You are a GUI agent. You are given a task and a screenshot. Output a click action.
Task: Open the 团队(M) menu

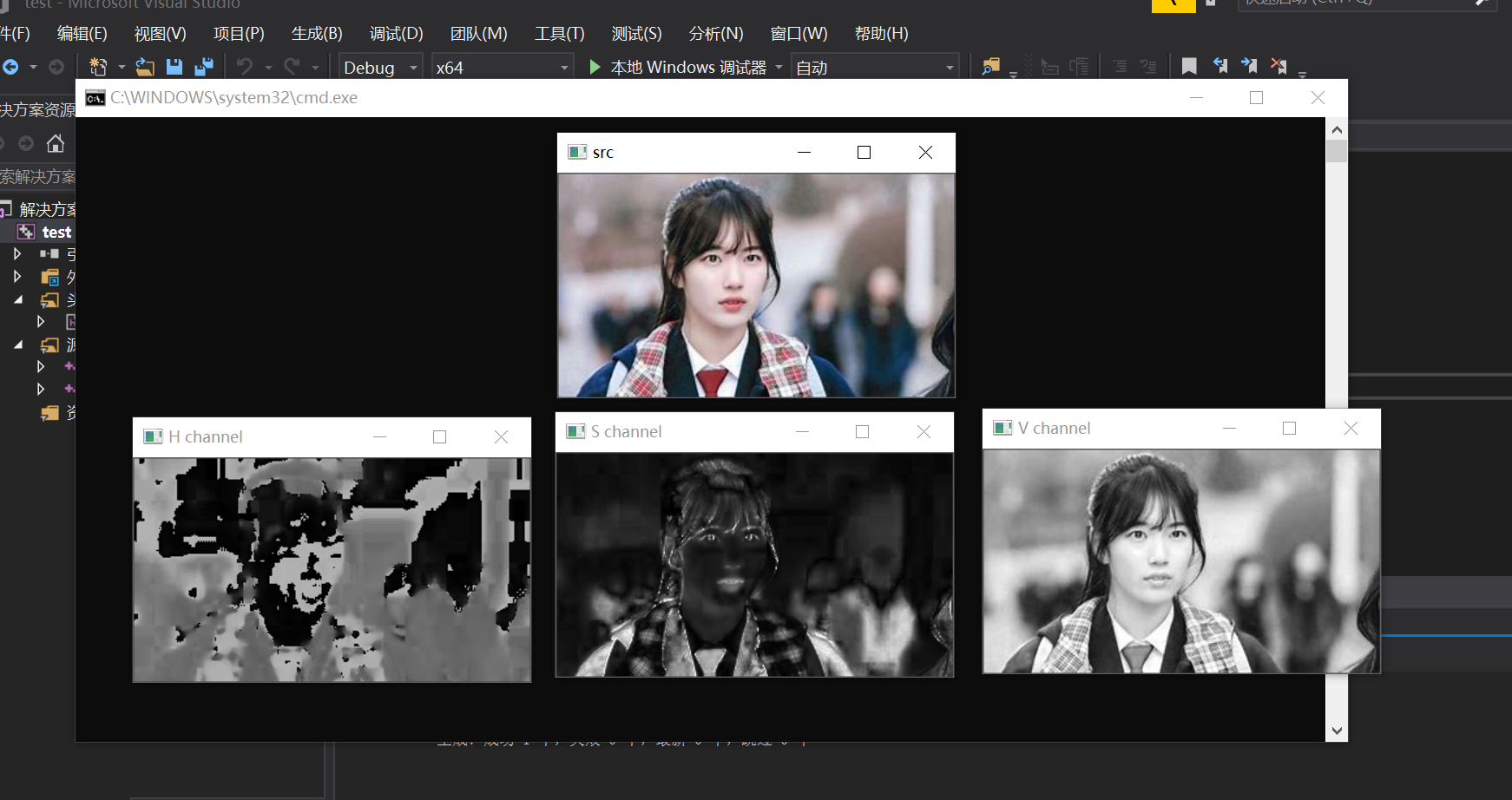point(478,33)
